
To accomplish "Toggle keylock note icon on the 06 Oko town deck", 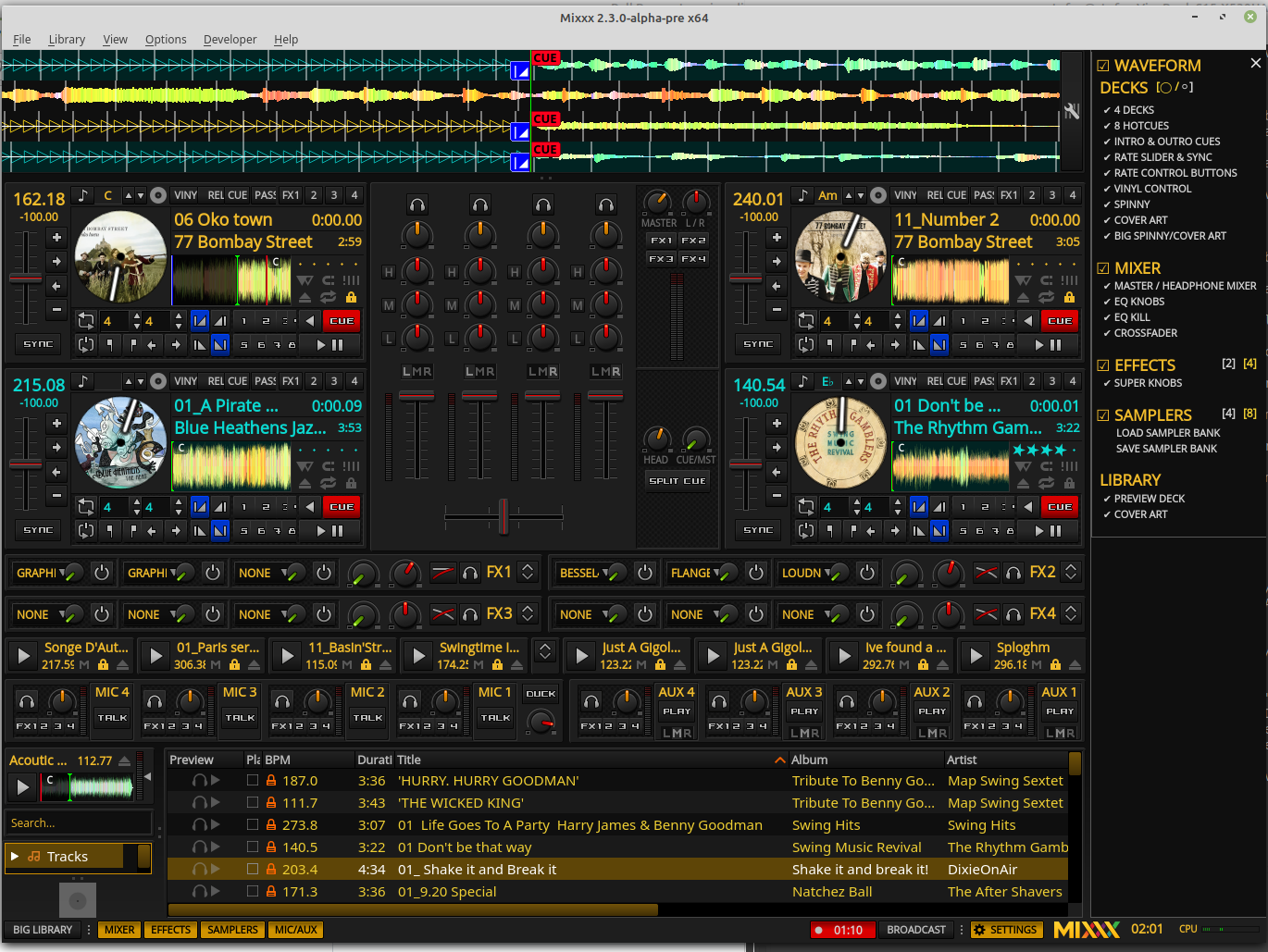I will 83,195.
